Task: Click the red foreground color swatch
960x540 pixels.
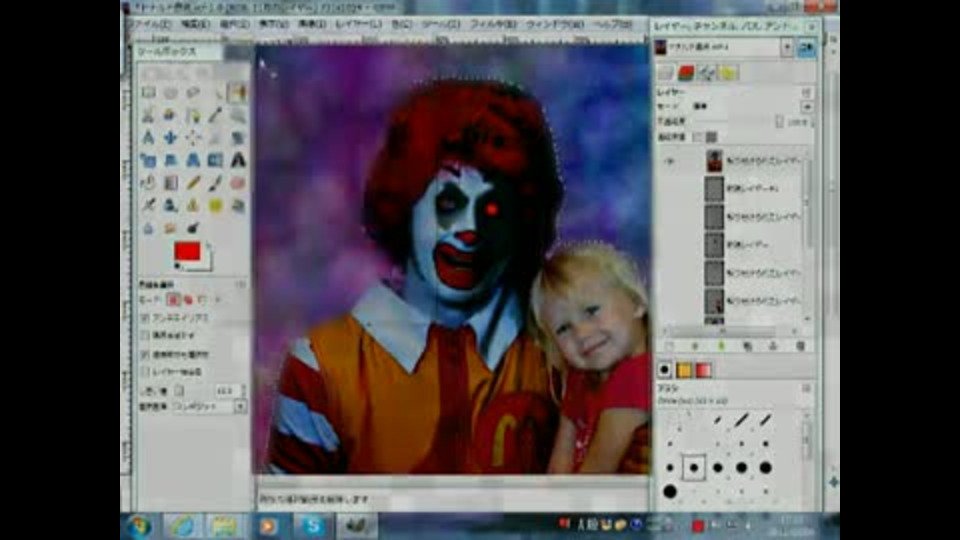Action: click(x=186, y=251)
